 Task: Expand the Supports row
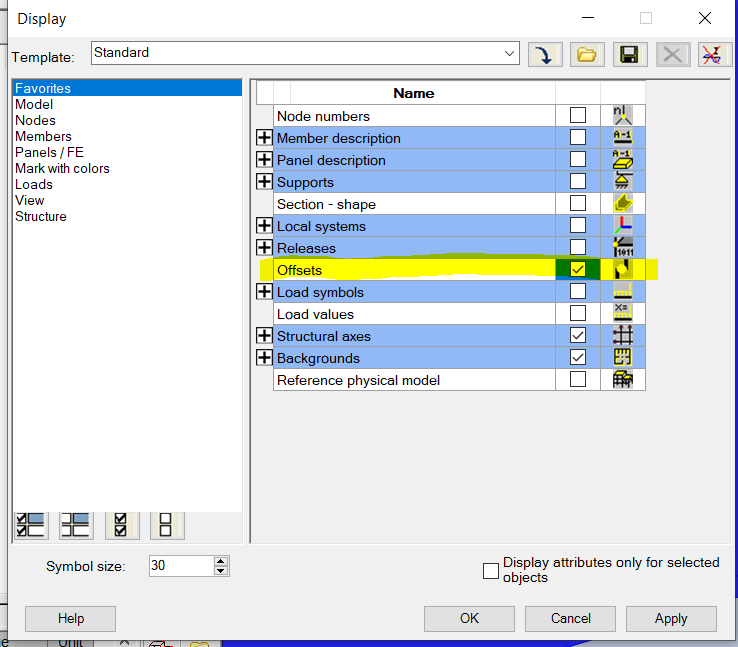[x=264, y=181]
